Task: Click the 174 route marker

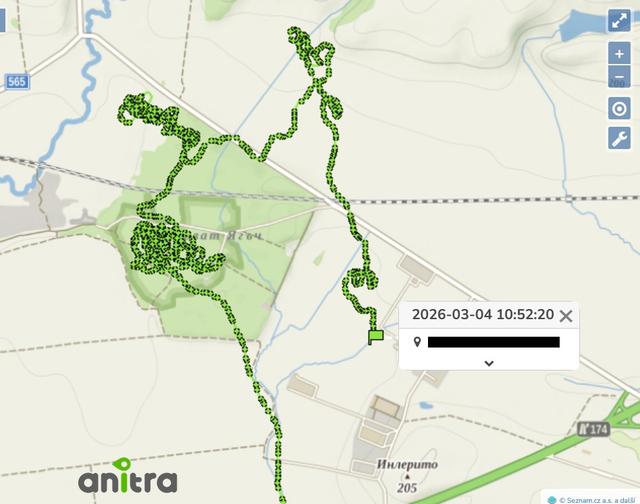Action: pos(594,429)
